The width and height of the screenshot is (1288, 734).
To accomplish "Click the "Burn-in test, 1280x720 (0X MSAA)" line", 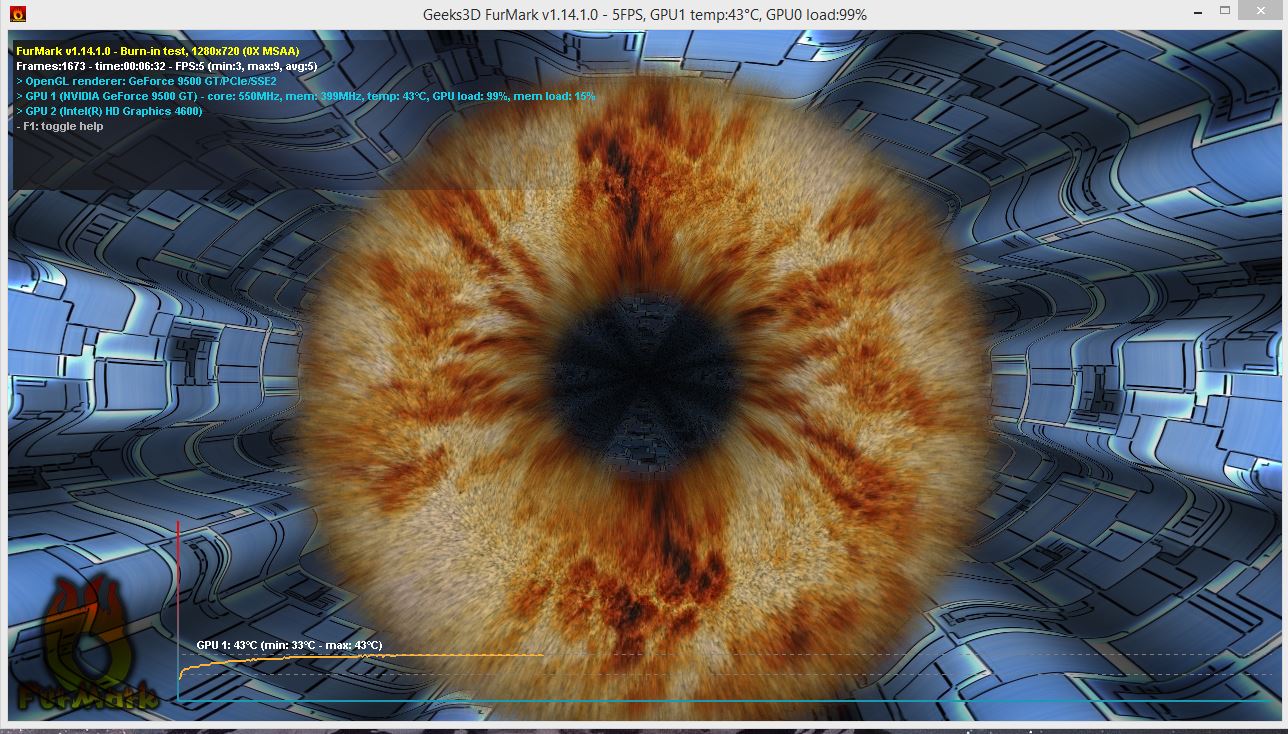I will pyautogui.click(x=158, y=51).
